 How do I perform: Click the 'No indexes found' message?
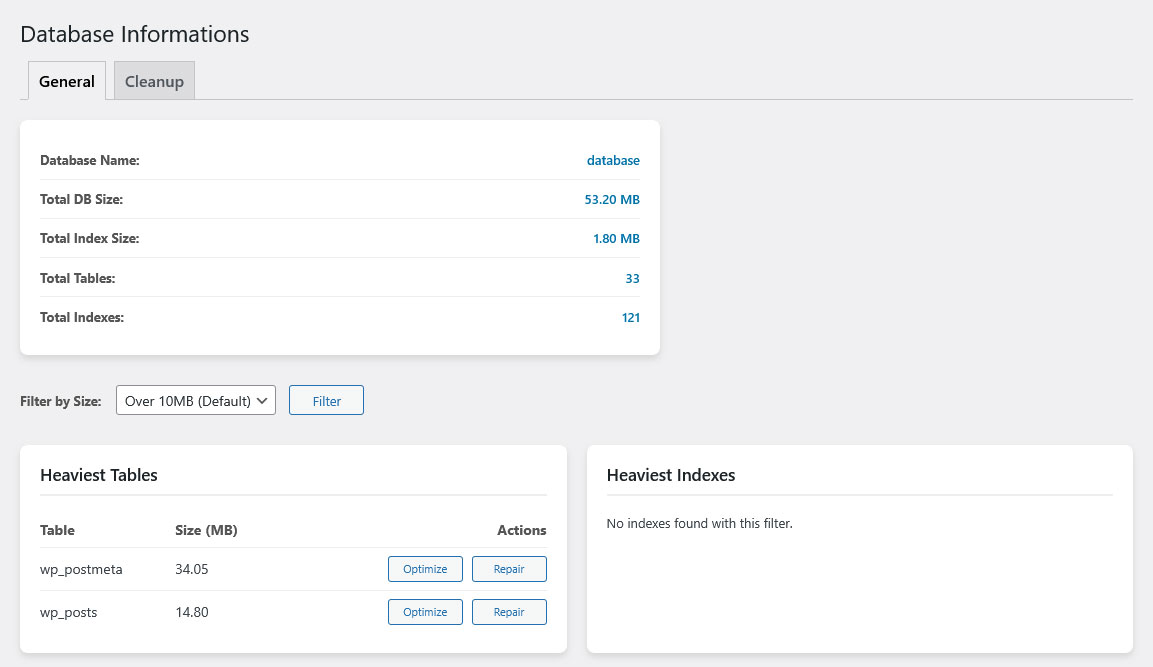point(699,523)
